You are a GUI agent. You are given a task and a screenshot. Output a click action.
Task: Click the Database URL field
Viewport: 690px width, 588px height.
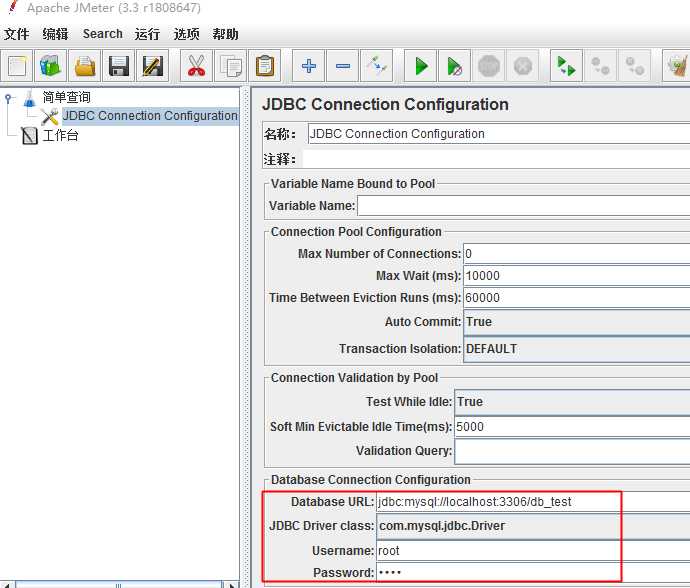point(533,502)
